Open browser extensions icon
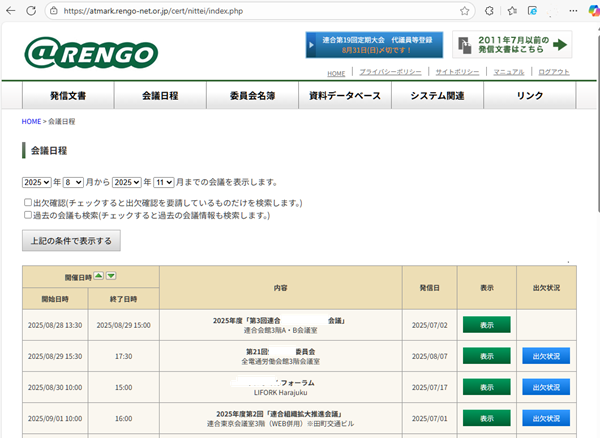Image resolution: width=600 pixels, height=438 pixels. pos(489,11)
